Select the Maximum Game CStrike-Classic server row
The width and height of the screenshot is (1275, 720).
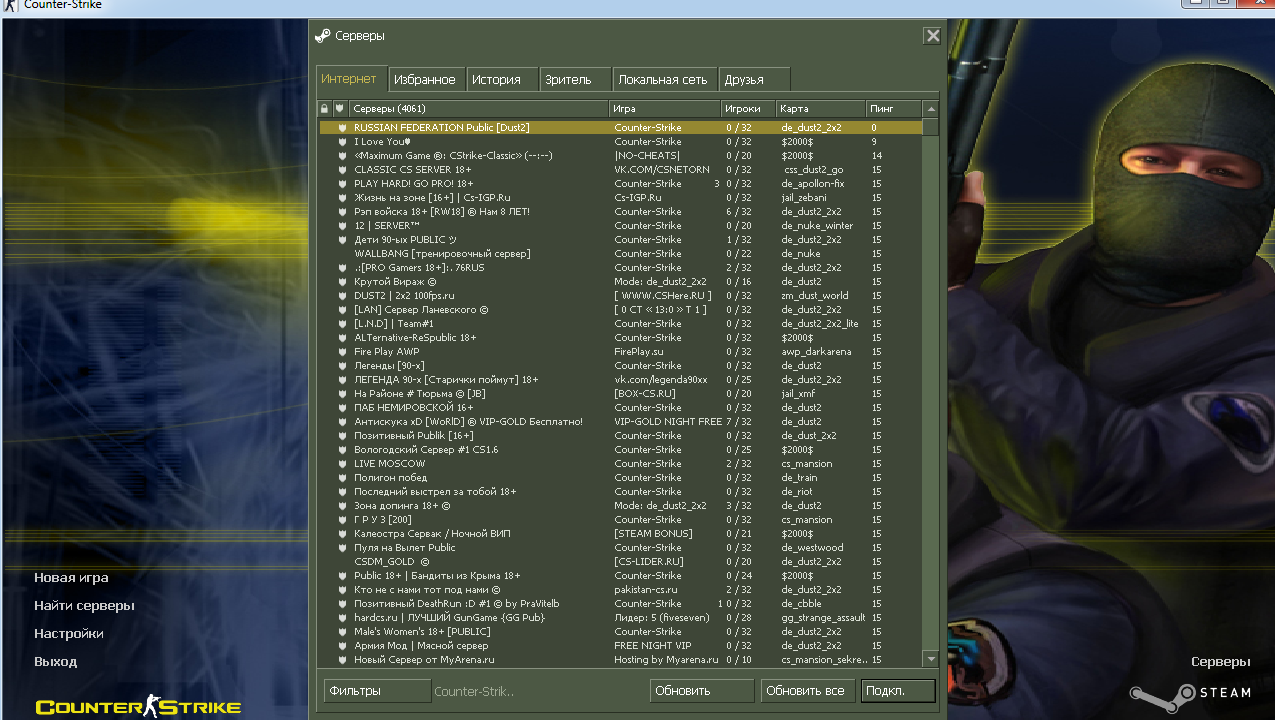[x=620, y=156]
